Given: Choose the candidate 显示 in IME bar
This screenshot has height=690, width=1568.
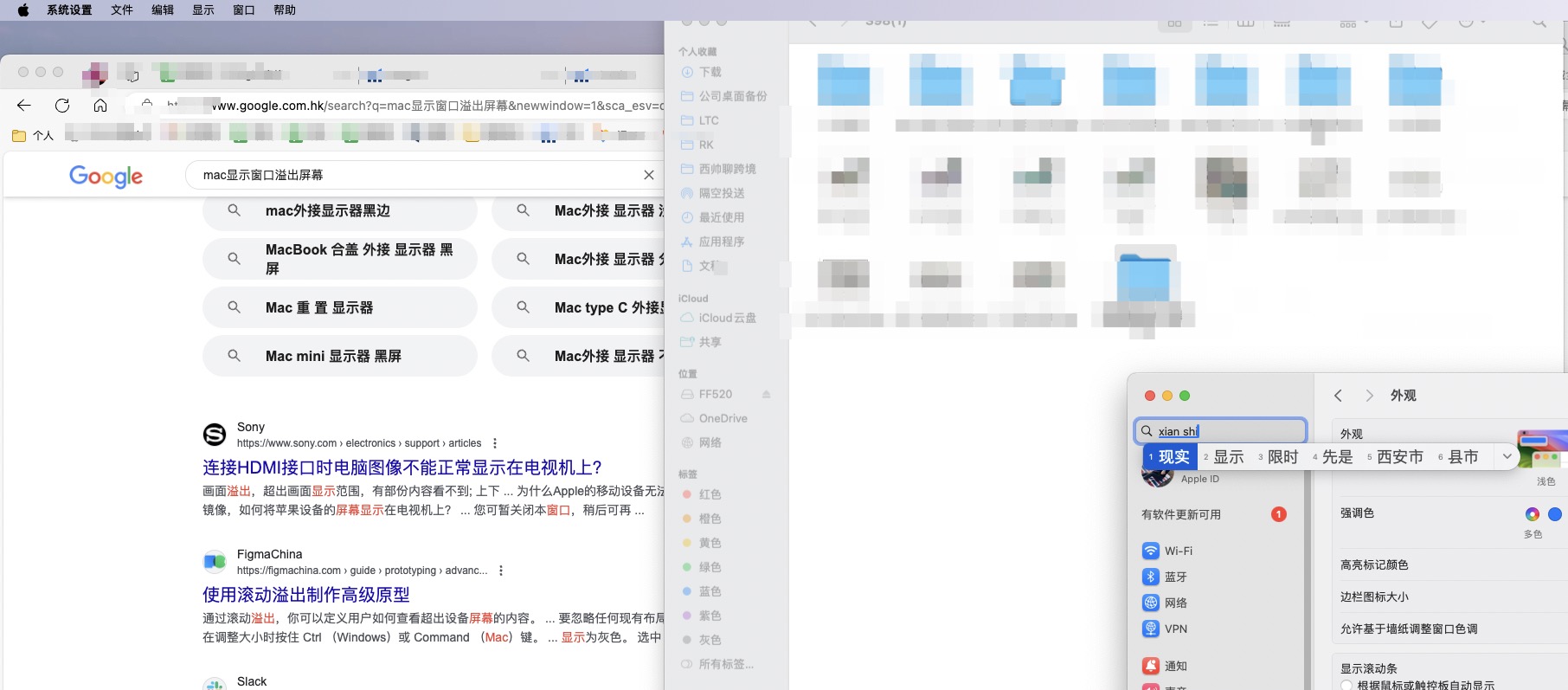Looking at the screenshot, I should 1227,456.
